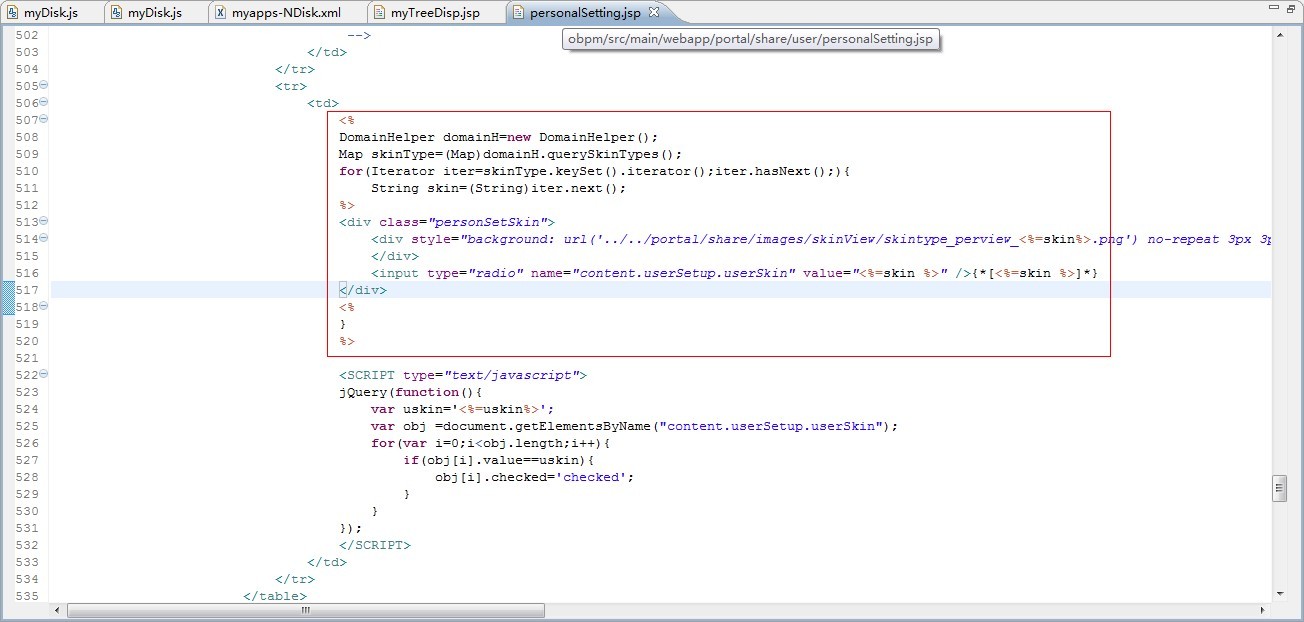Collapse the fold at line 507
Viewport: 1304px width, 622px height.
[44, 120]
